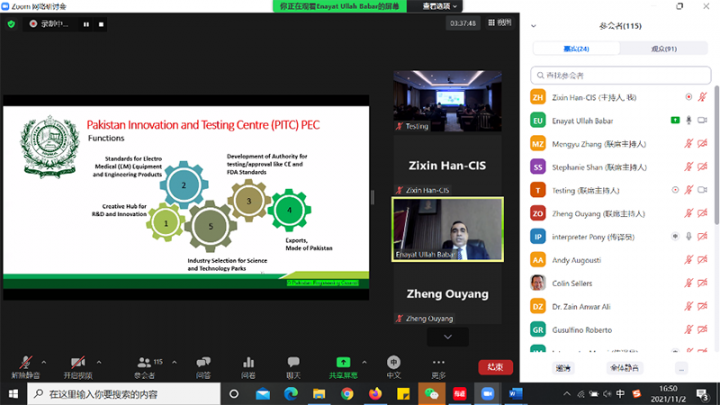Click the red End meeting button
The image size is (720, 405).
tap(495, 367)
